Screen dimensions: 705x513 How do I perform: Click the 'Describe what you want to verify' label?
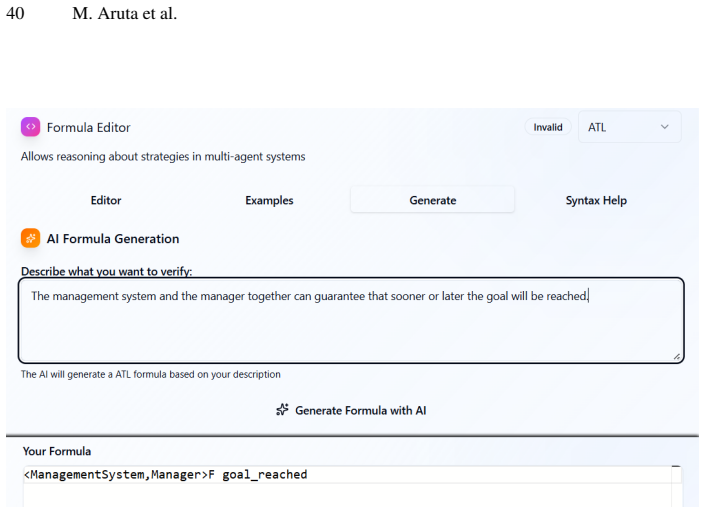point(107,271)
